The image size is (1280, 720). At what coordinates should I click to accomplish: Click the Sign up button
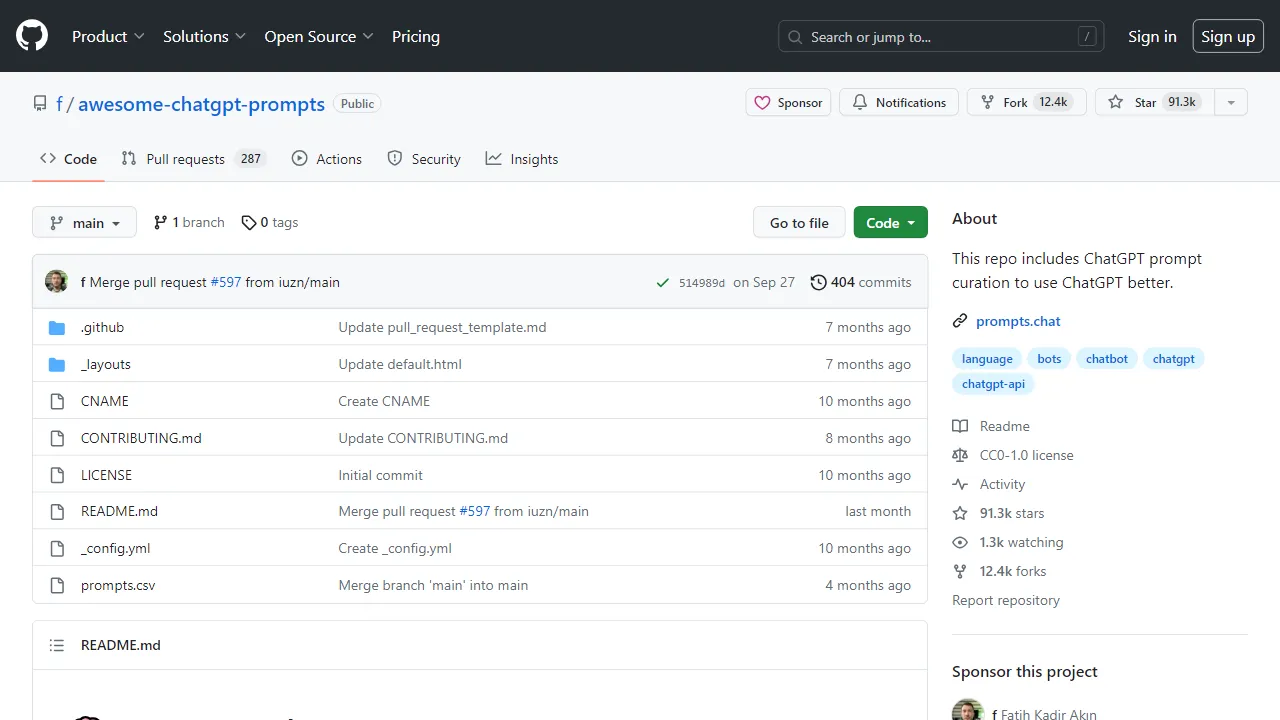click(x=1228, y=36)
